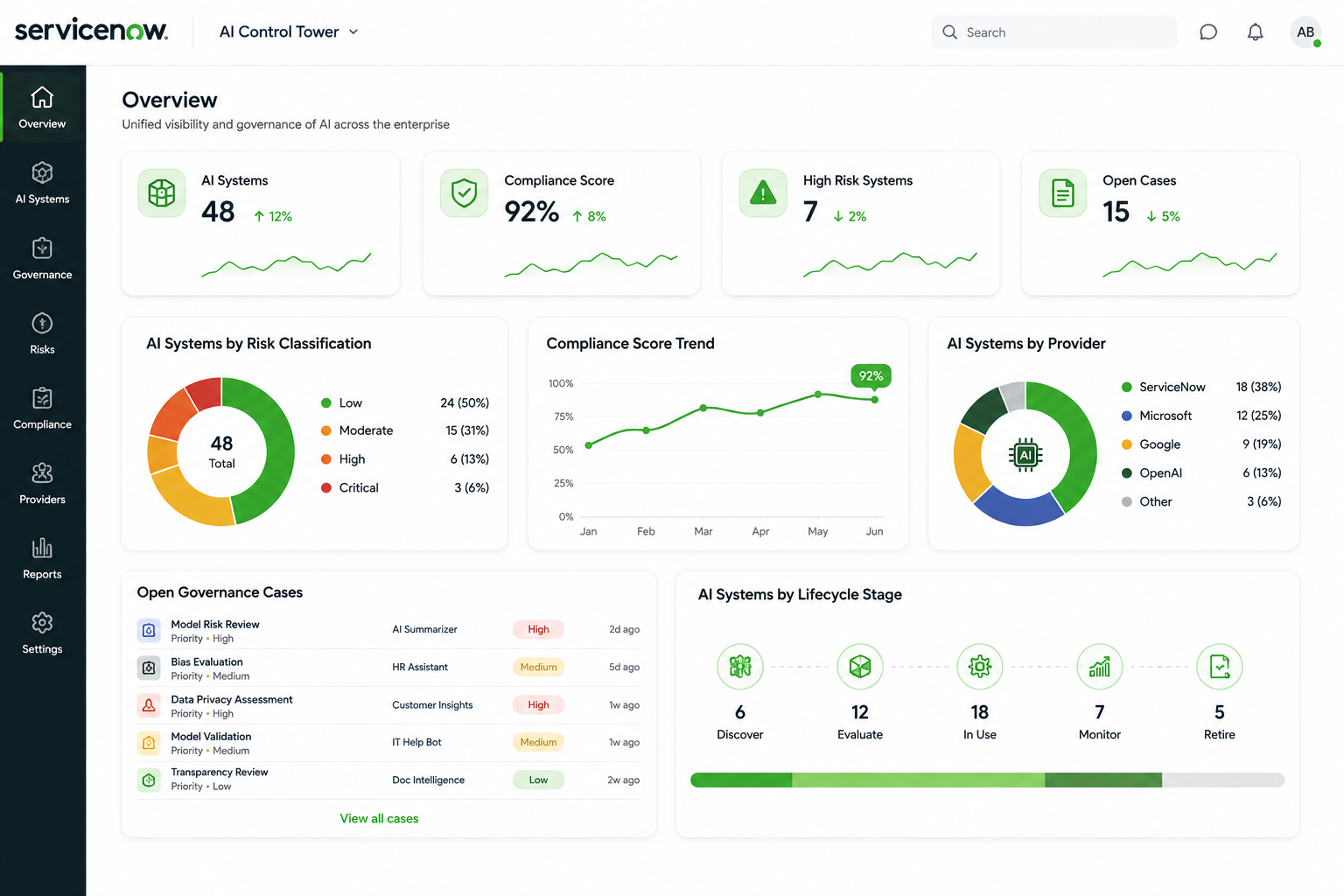The width and height of the screenshot is (1344, 896).
Task: Click the Compliance Score shield icon
Action: (464, 192)
